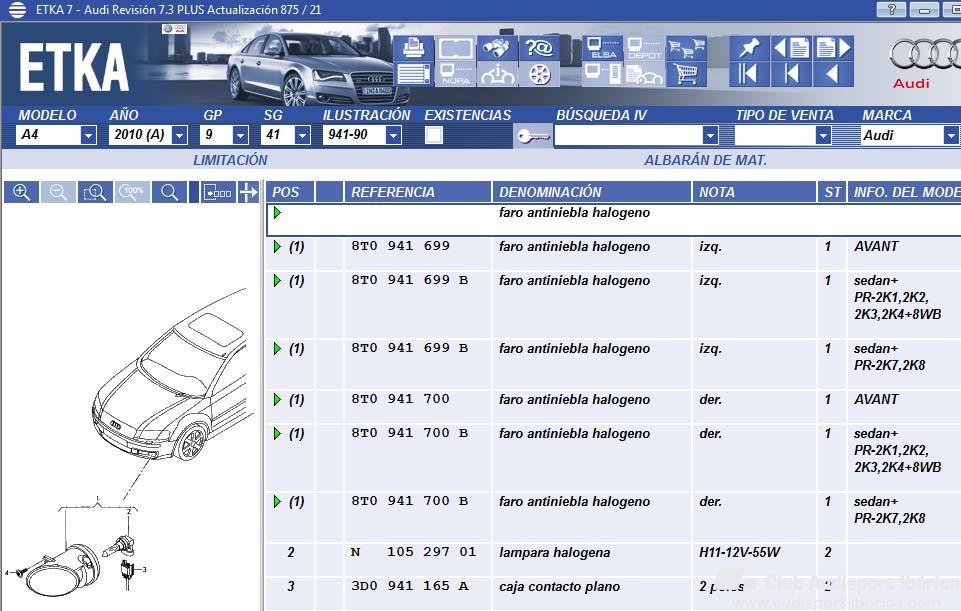Click the DEPOT icon
Image resolution: width=961 pixels, height=611 pixels.
pyautogui.click(x=644, y=48)
